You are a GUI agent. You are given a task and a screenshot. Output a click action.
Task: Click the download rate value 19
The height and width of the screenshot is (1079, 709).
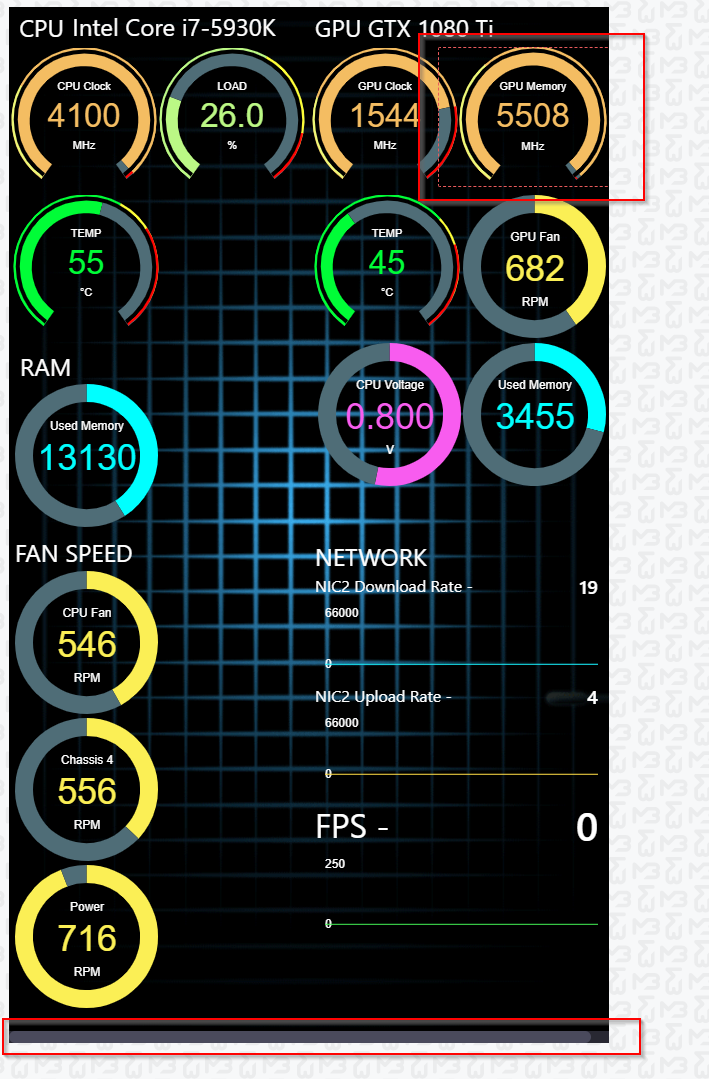click(589, 588)
